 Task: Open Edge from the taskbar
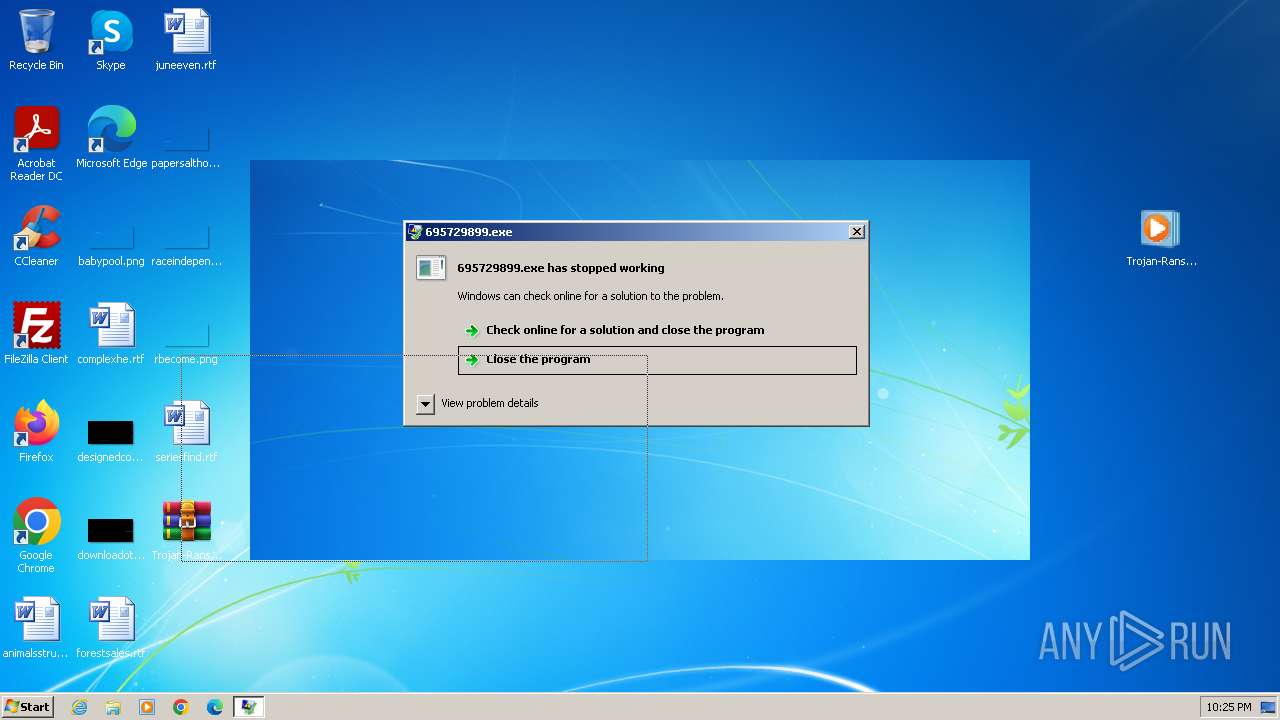(x=215, y=707)
